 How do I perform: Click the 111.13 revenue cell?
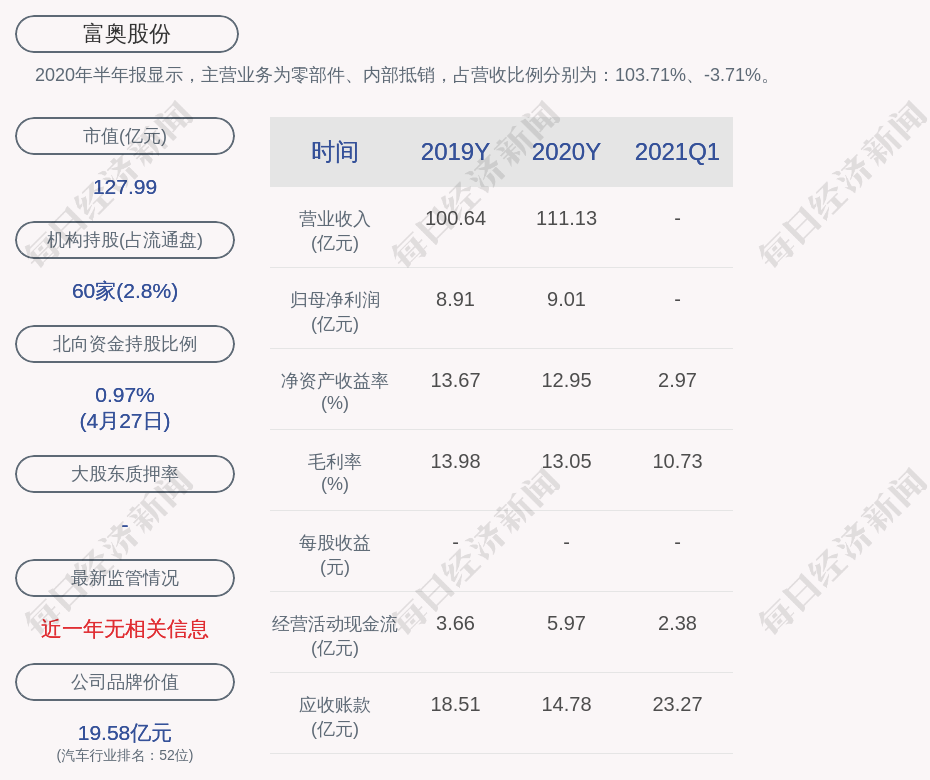(566, 218)
